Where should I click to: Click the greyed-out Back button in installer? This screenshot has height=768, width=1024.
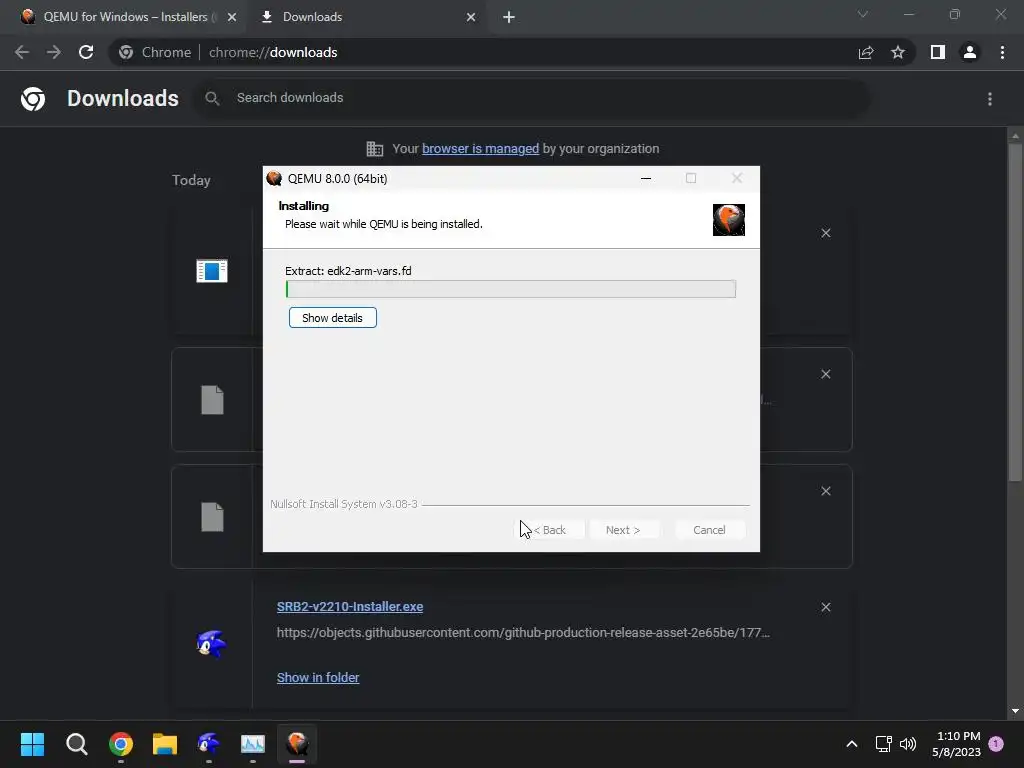click(550, 530)
